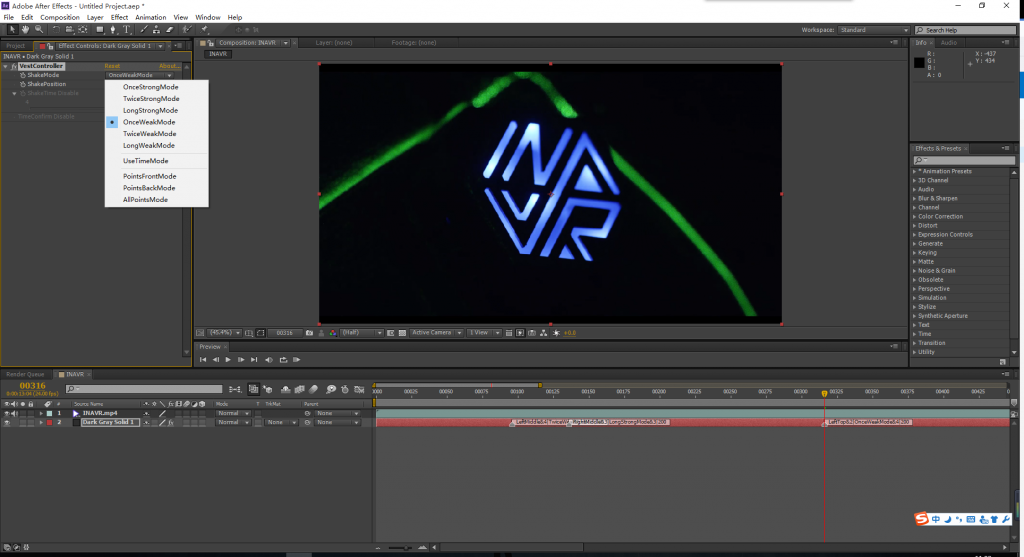The image size is (1024, 557).
Task: Click About link for VestController
Action: (x=168, y=66)
